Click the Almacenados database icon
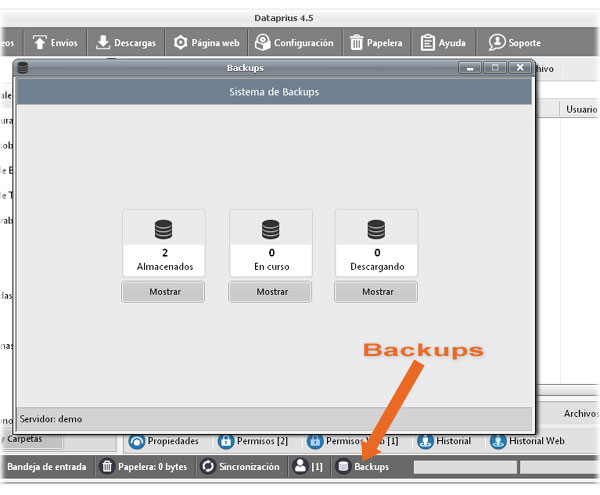Screen dimensions: 600x495 click(163, 230)
